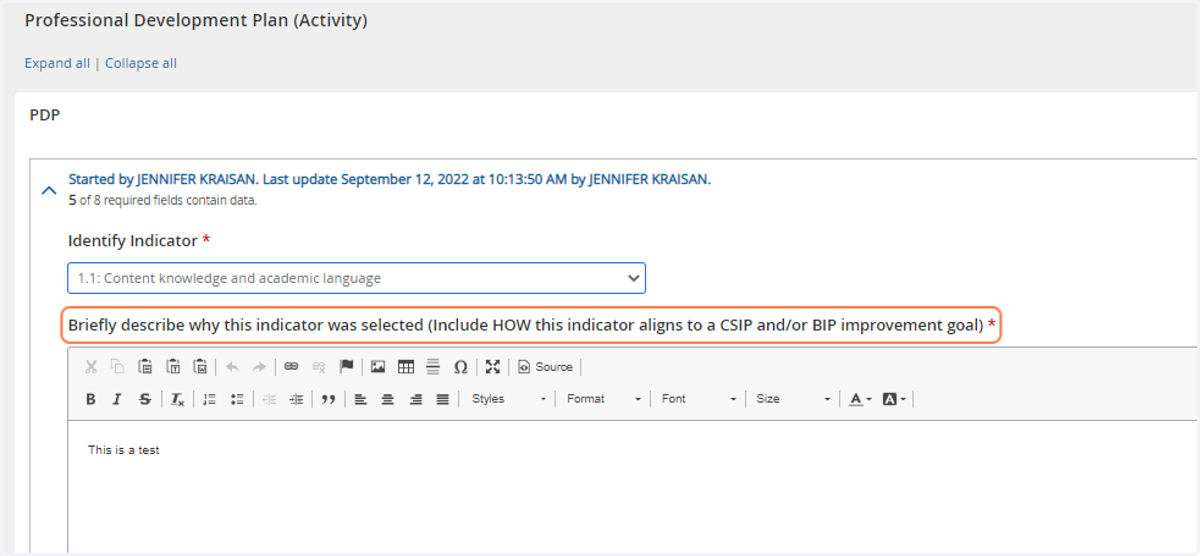Click the Decrease Indent icon
This screenshot has width=1200, height=556.
(269, 399)
